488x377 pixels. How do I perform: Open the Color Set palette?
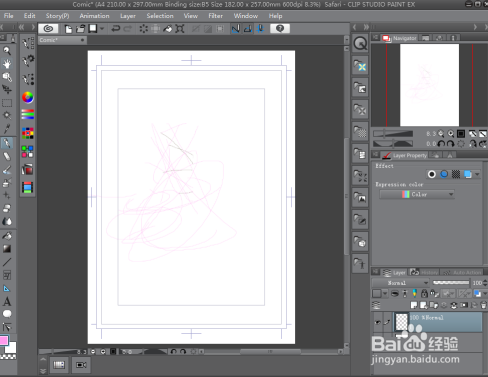(x=28, y=133)
